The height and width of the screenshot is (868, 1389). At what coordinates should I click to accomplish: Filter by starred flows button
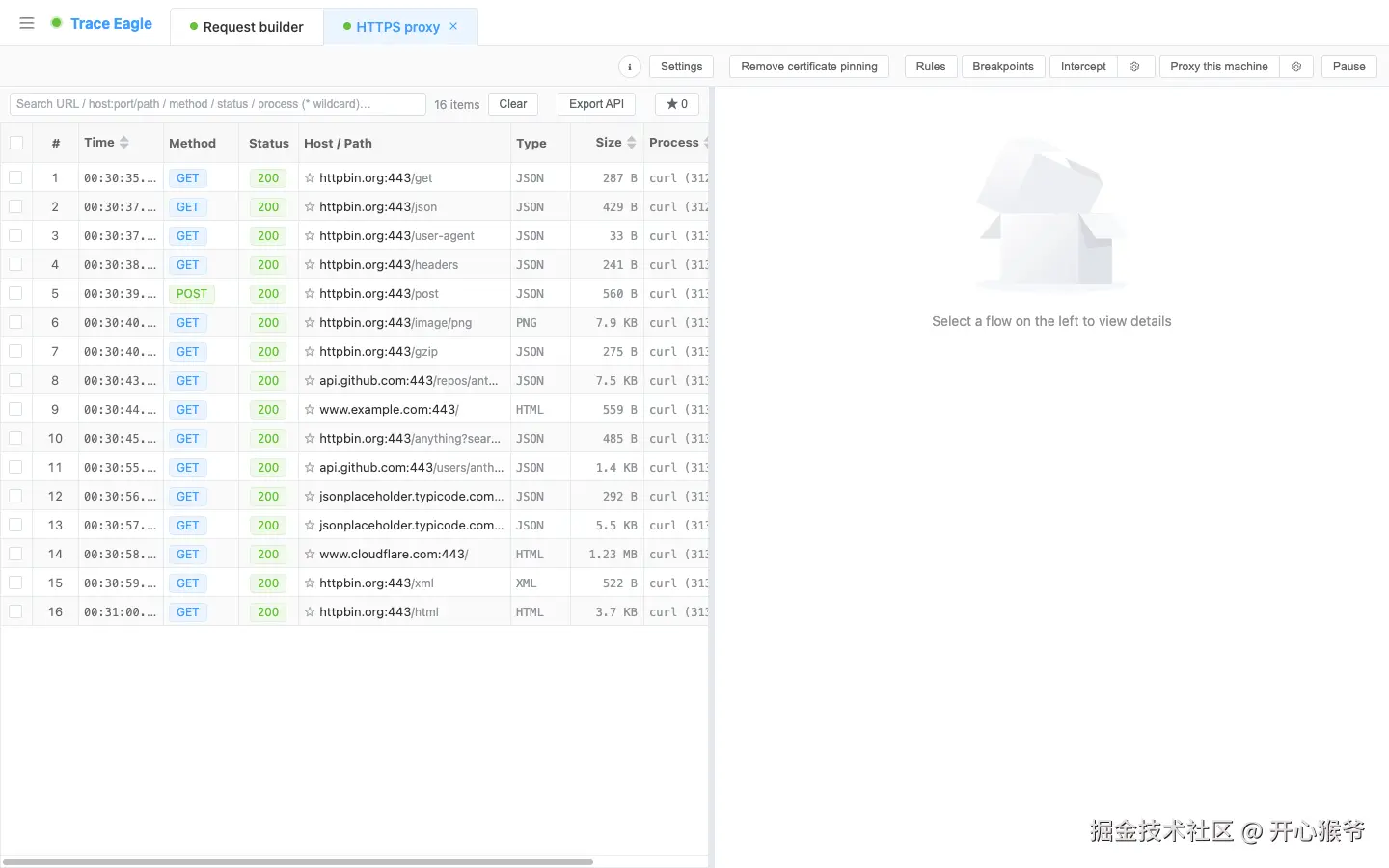(x=677, y=104)
